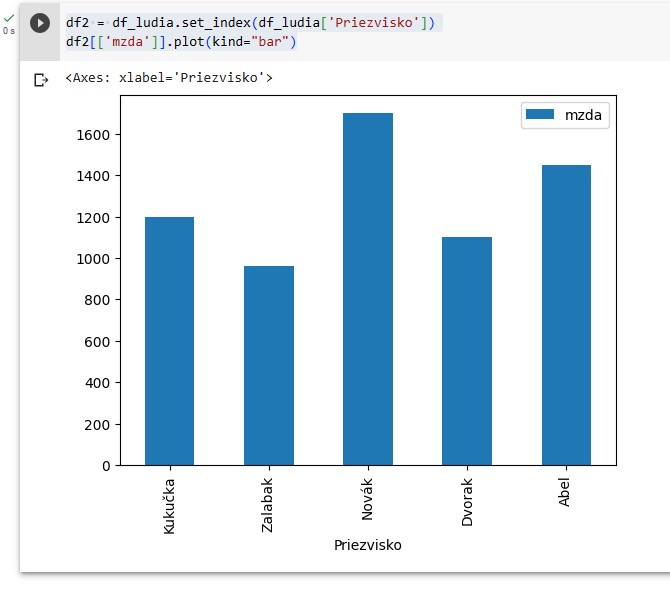Image resolution: width=670 pixels, height=591 pixels.
Task: Click the 'Kukučka' x-axis tick label
Action: coord(169,505)
